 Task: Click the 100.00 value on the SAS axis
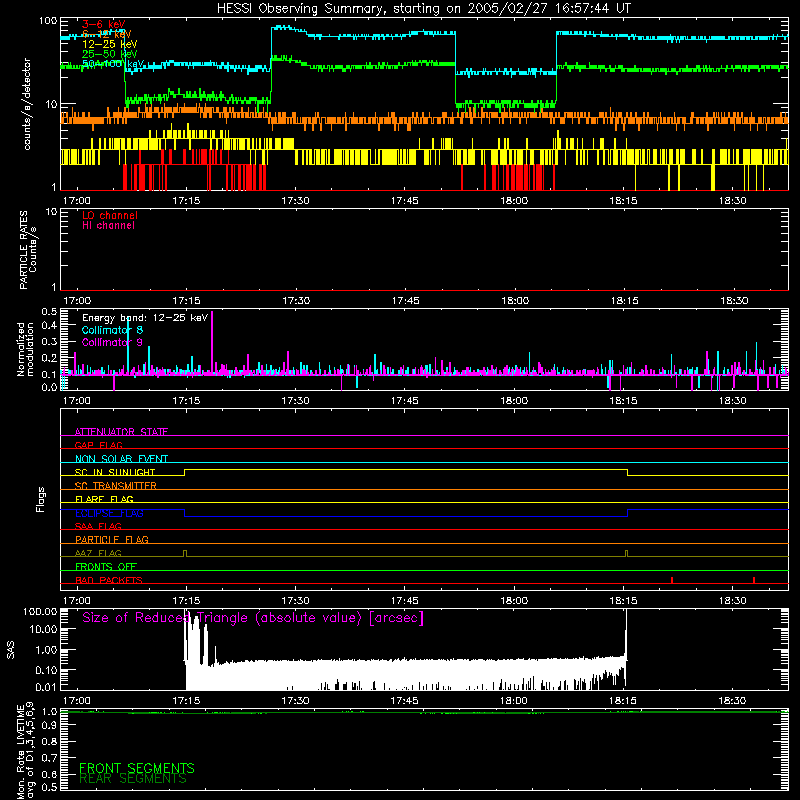(40, 612)
